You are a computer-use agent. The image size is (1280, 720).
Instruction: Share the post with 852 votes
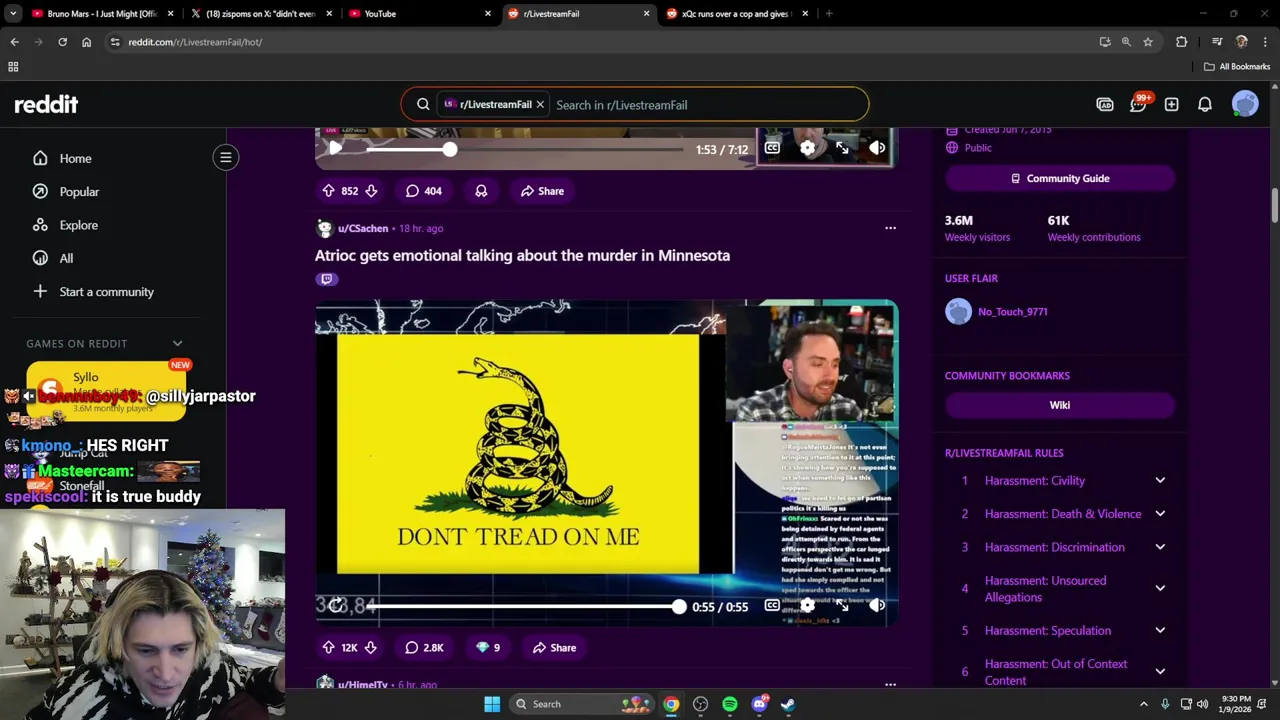(542, 191)
